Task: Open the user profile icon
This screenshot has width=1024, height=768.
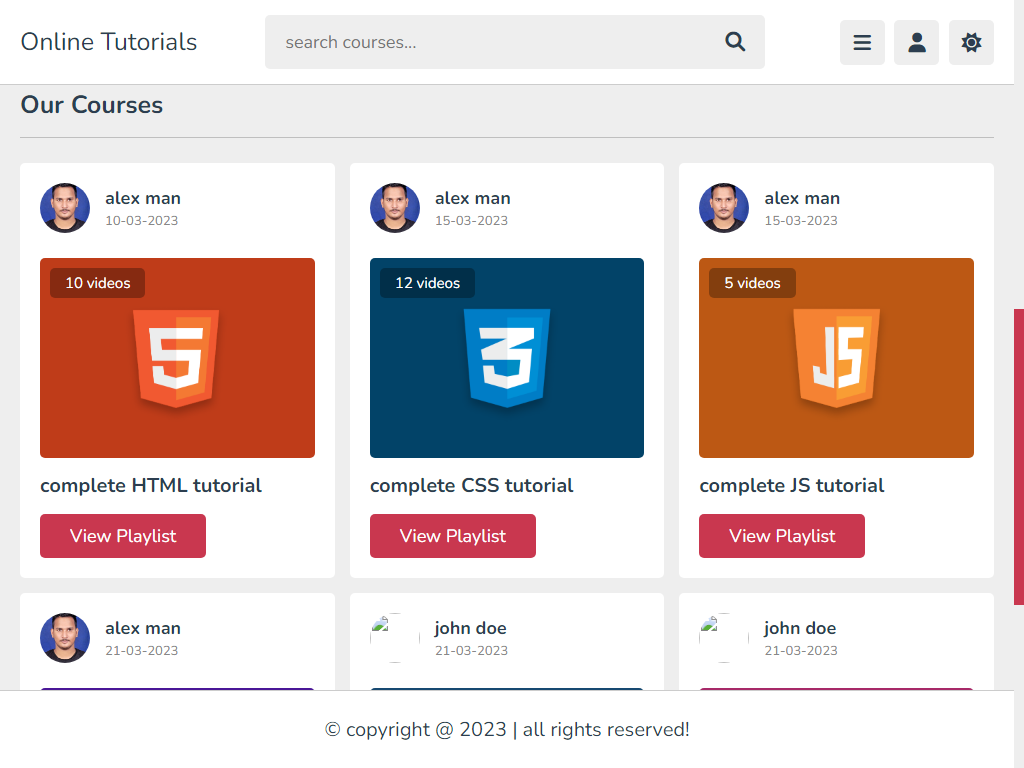Action: click(x=916, y=42)
